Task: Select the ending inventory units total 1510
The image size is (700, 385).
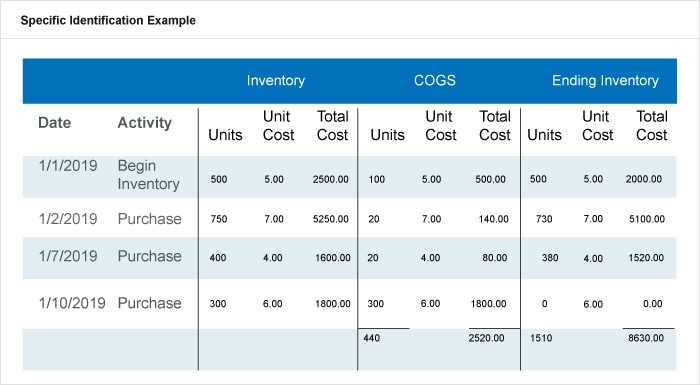Action: click(x=541, y=338)
